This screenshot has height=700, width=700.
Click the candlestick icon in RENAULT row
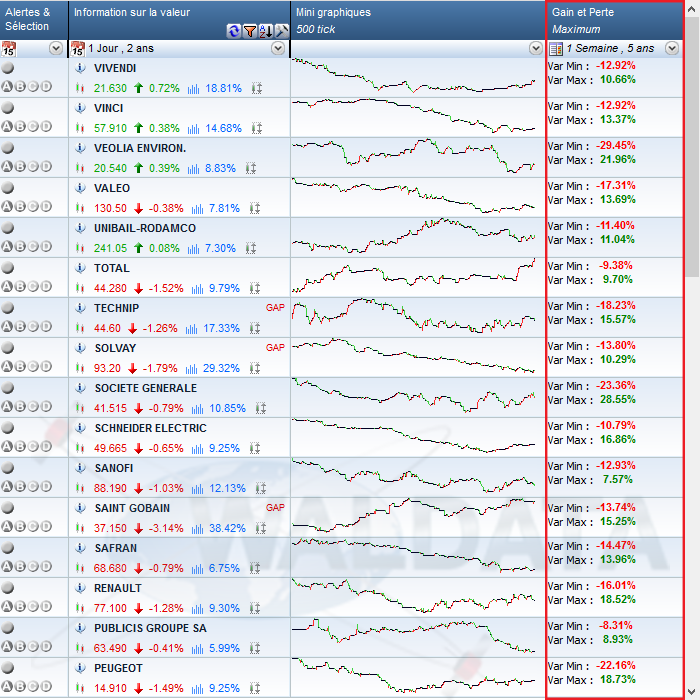click(x=80, y=608)
